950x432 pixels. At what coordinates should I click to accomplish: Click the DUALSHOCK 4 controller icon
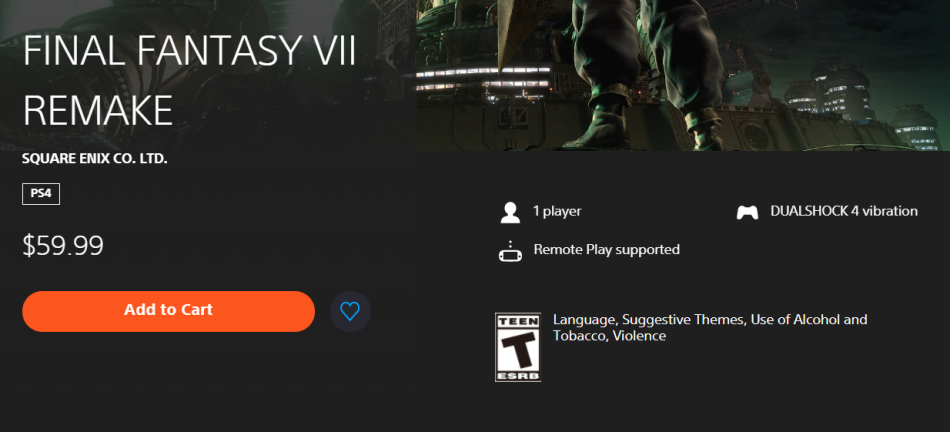[x=747, y=213]
